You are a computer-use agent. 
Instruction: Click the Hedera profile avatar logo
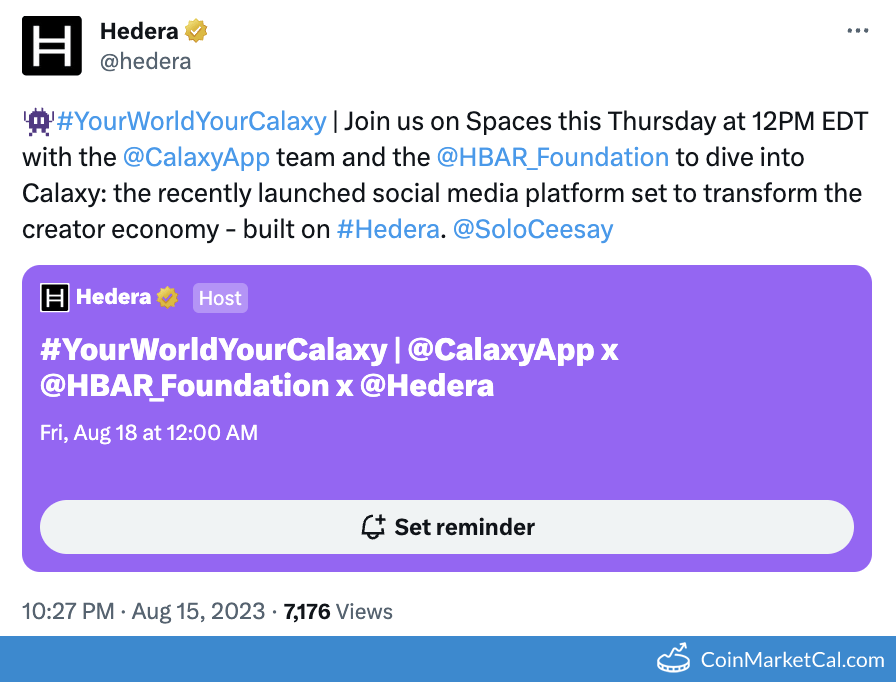52,46
